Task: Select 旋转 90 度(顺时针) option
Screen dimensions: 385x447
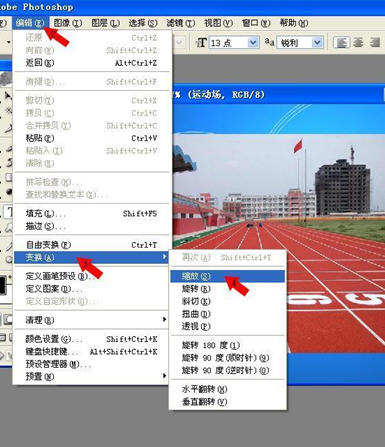Action: [227, 358]
